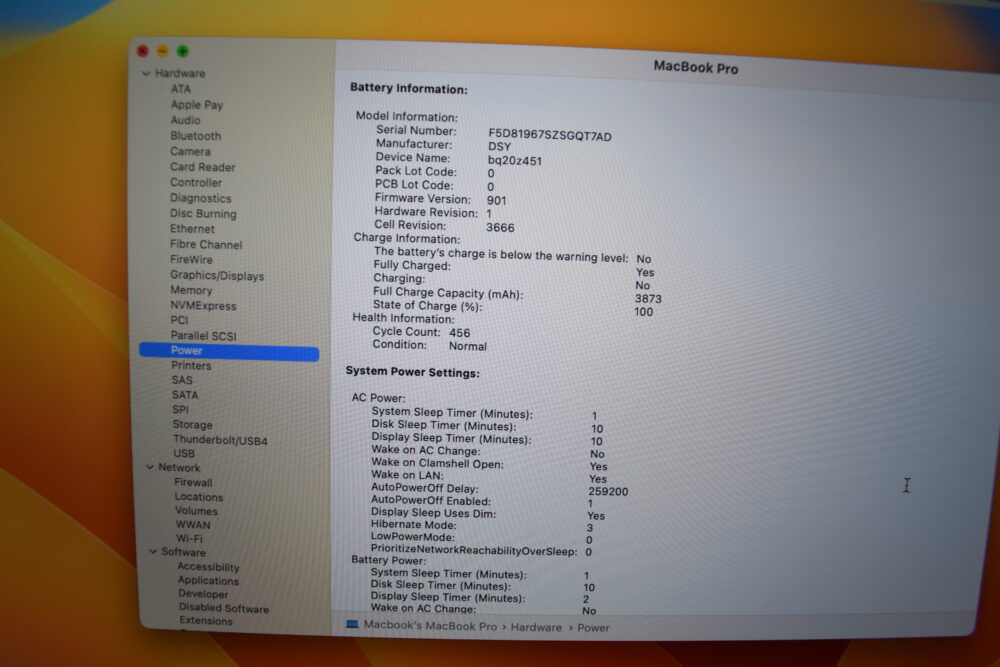Click AutoPowerOff Delay value 259200
Viewport: 1000px width, 667px height.
[x=608, y=492]
